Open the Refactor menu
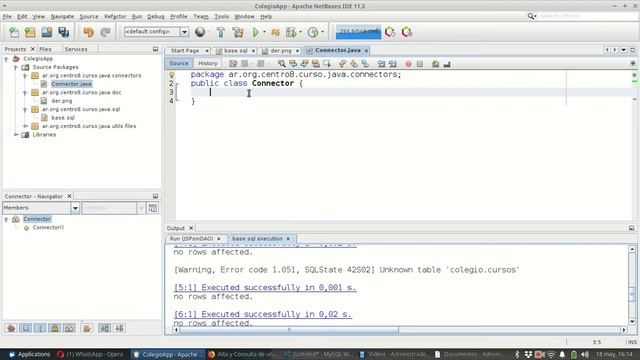The width and height of the screenshot is (640, 360). (115, 16)
